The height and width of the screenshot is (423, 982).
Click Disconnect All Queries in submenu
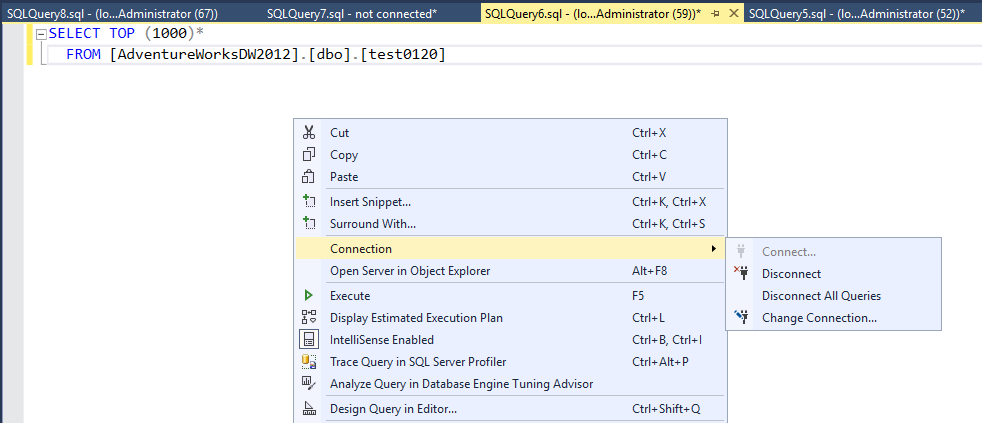834,296
